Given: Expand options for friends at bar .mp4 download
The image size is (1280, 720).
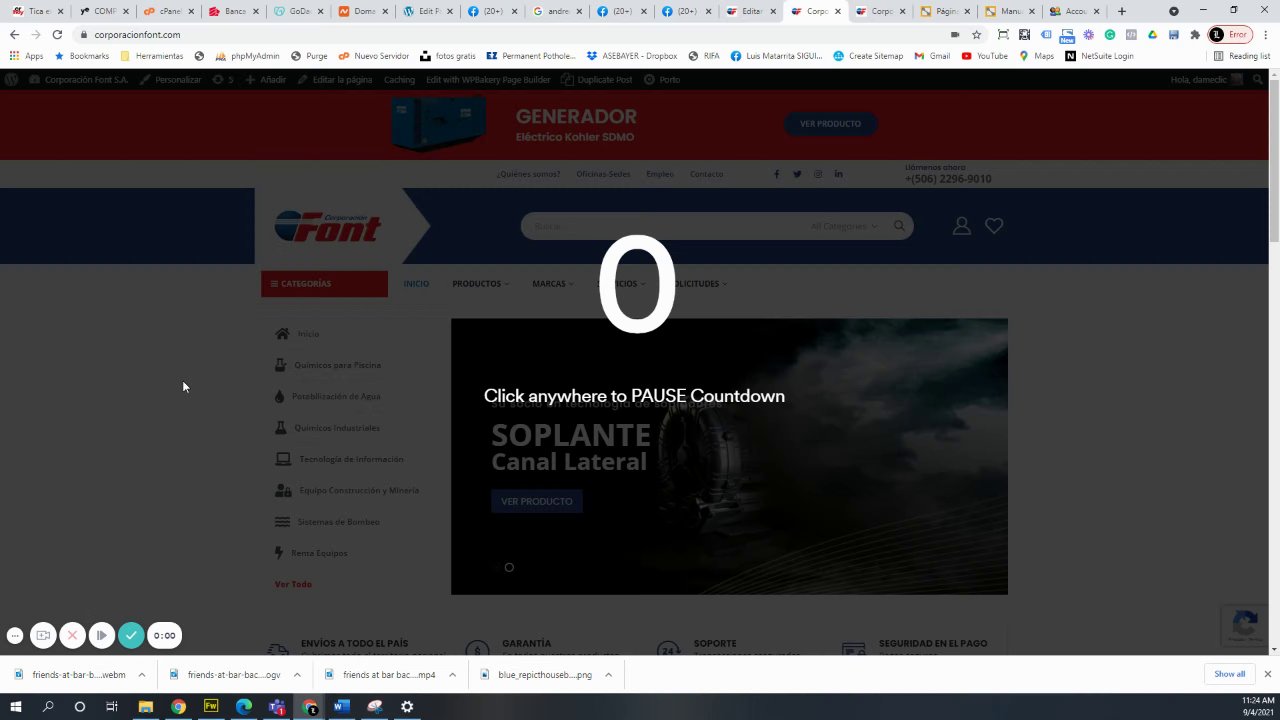Looking at the screenshot, I should (x=452, y=675).
